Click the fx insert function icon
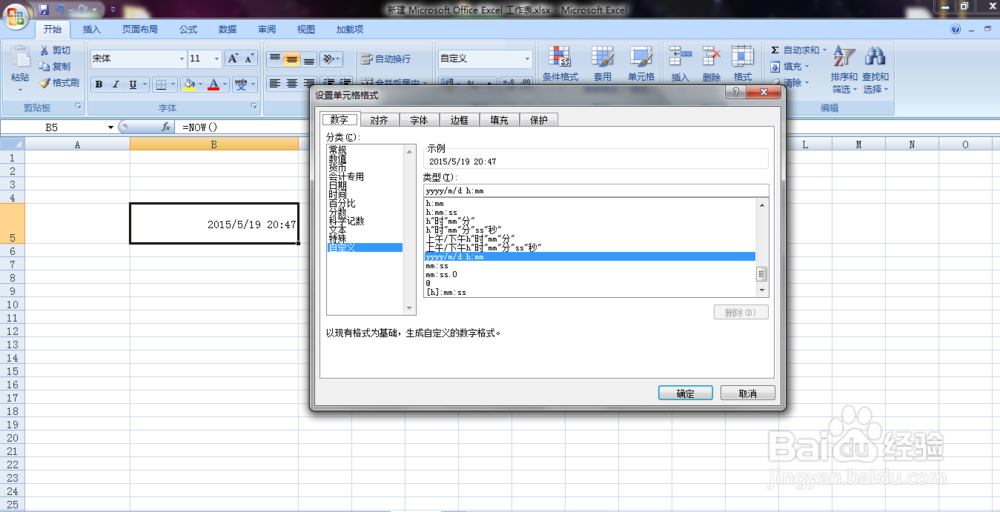The height and width of the screenshot is (512, 1000). click(x=166, y=127)
